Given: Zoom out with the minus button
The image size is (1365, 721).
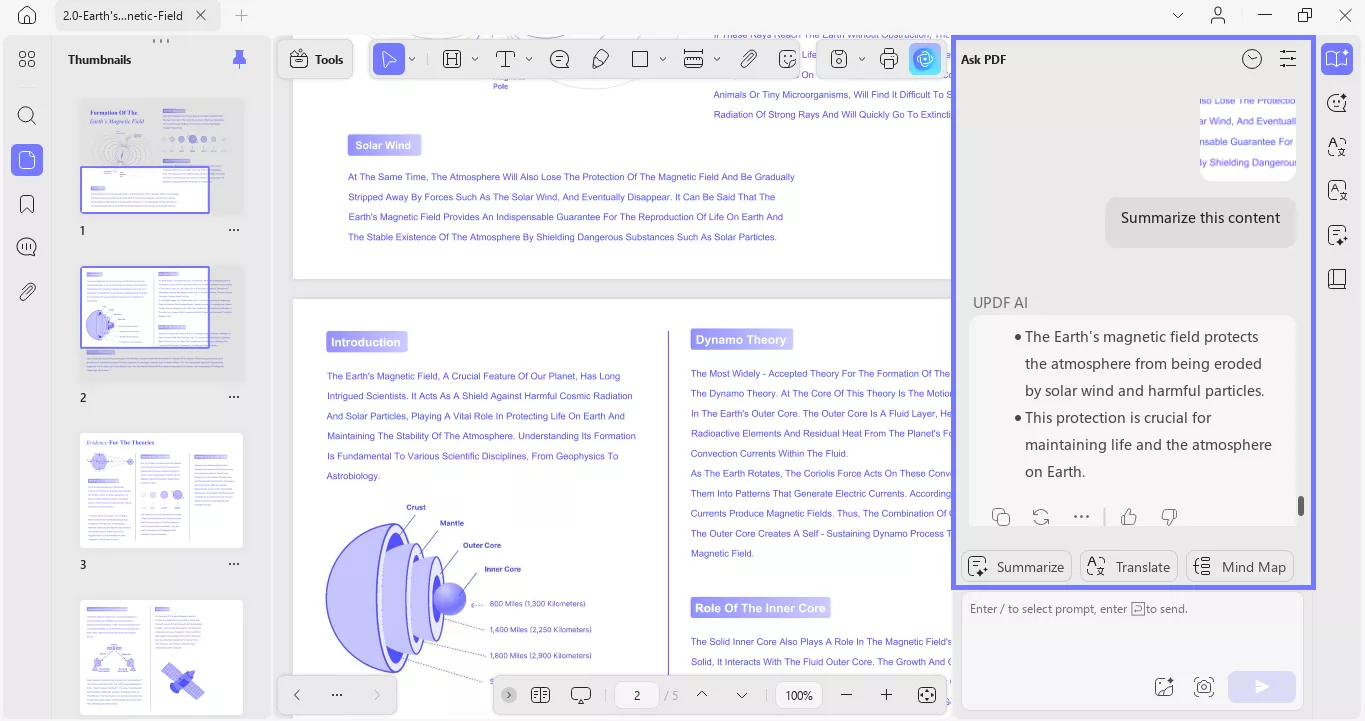Looking at the screenshot, I should (x=847, y=695).
